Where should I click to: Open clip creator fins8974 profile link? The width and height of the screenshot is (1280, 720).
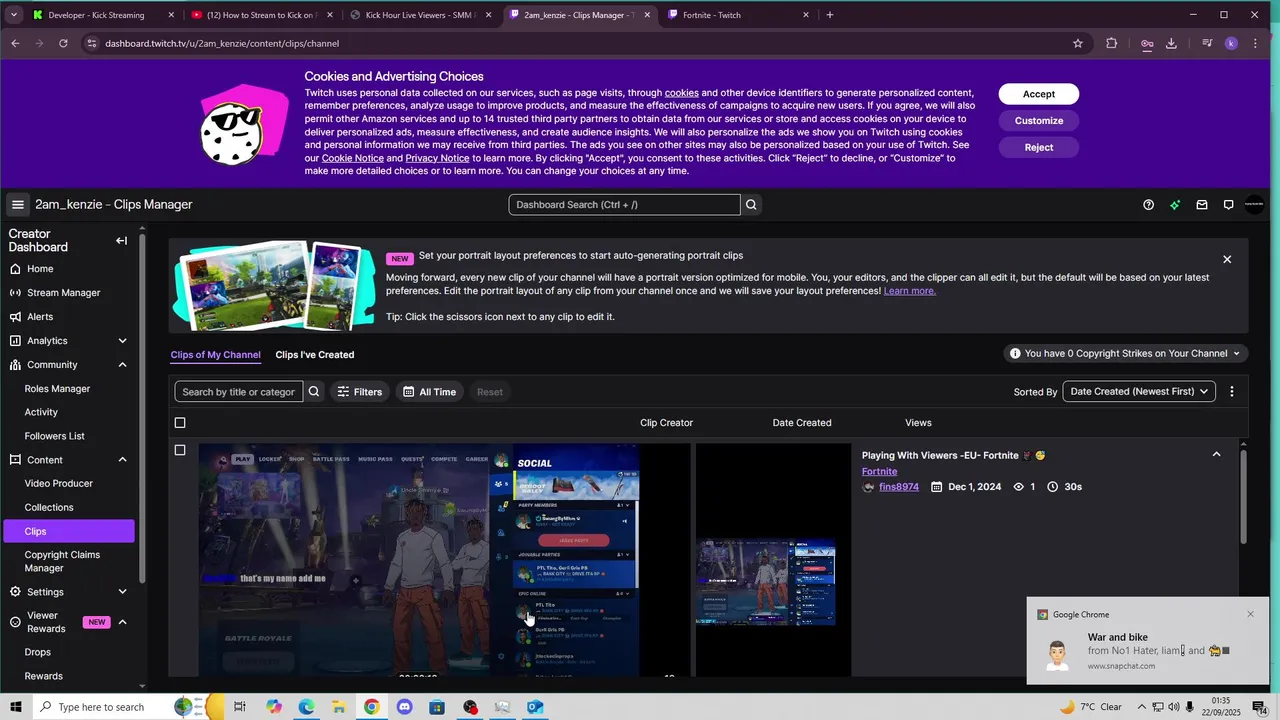click(899, 487)
